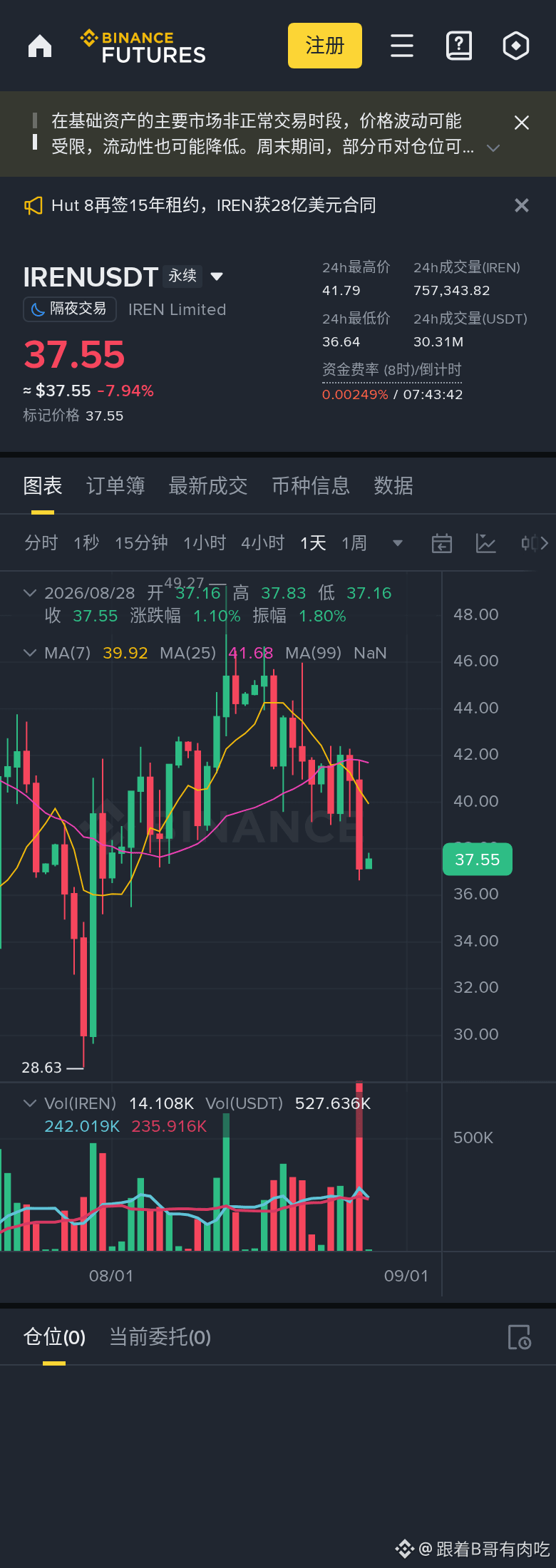Screen dimensions: 556x1568
Task: Dismiss the Hut 8 announcement
Action: click(522, 205)
